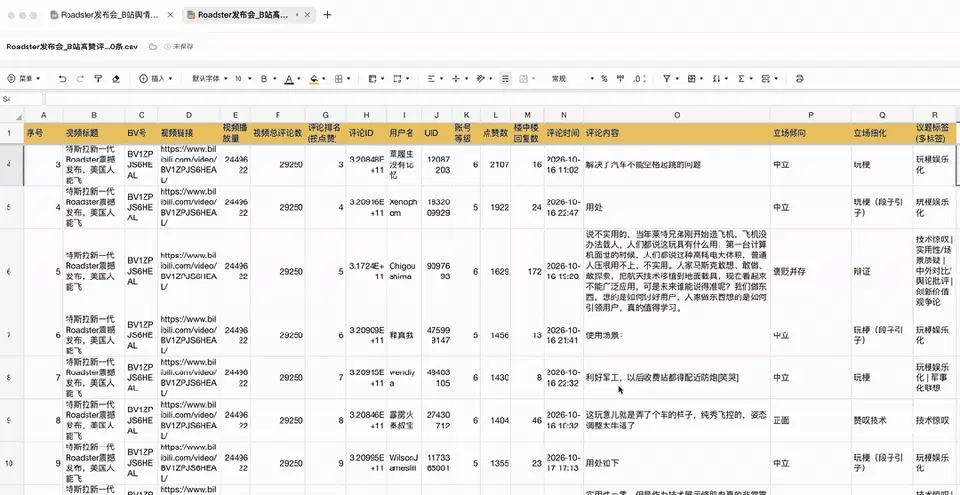
Task: Open the 默认字体 font family dropdown
Action: click(209, 78)
